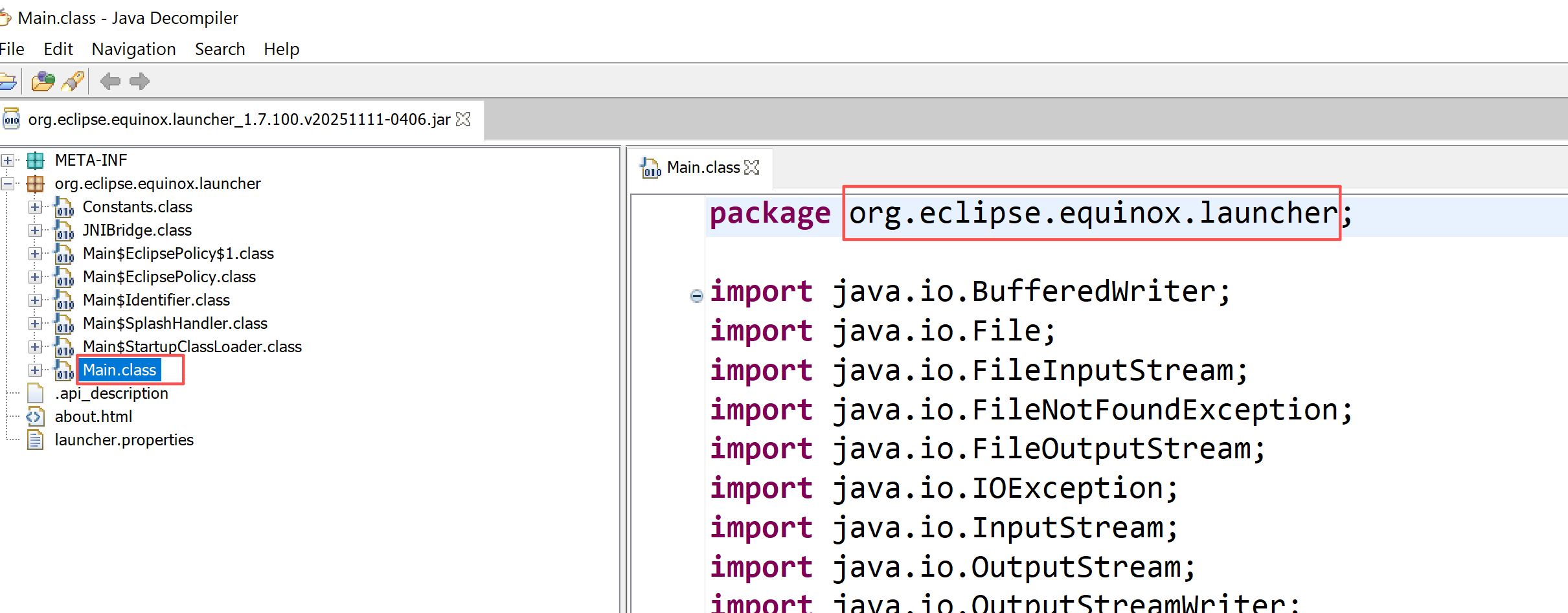
Task: Select Main$SplashHandler.class in the tree
Action: tap(175, 324)
